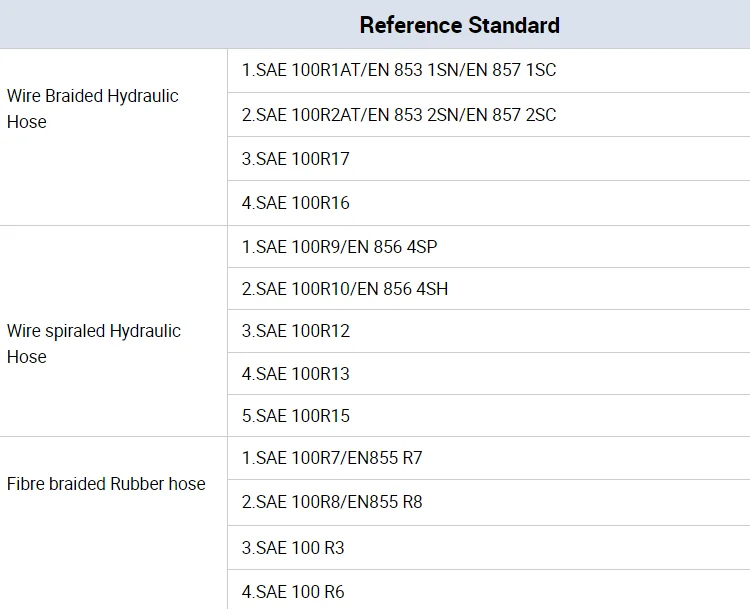Click the SAE 100R7/EN855 R7 entry

point(332,459)
